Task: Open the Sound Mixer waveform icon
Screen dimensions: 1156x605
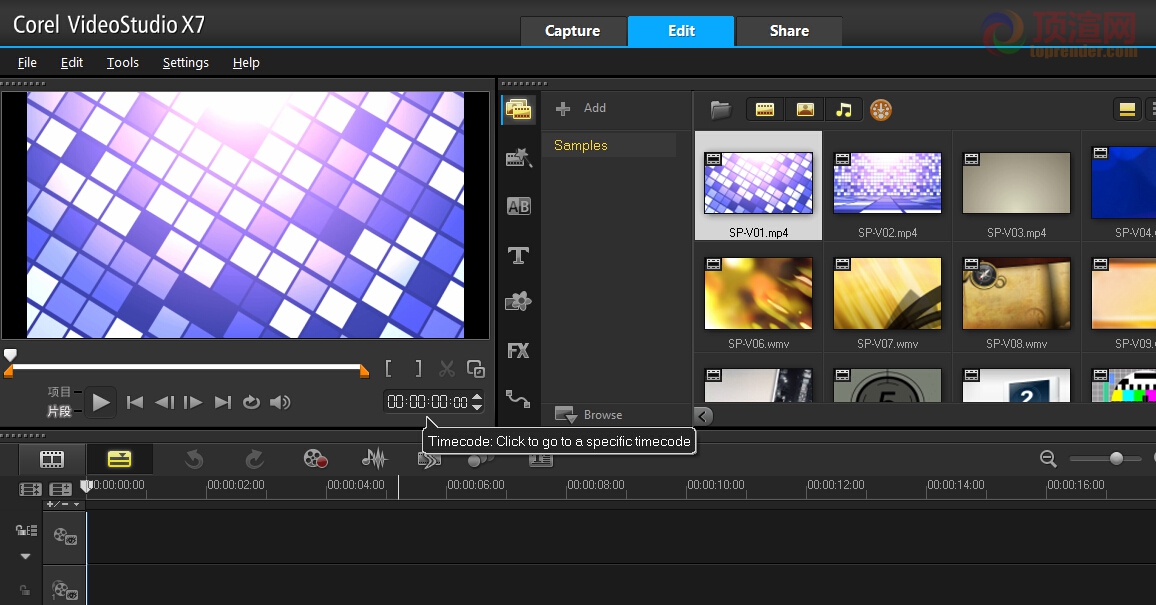Action: tap(375, 459)
